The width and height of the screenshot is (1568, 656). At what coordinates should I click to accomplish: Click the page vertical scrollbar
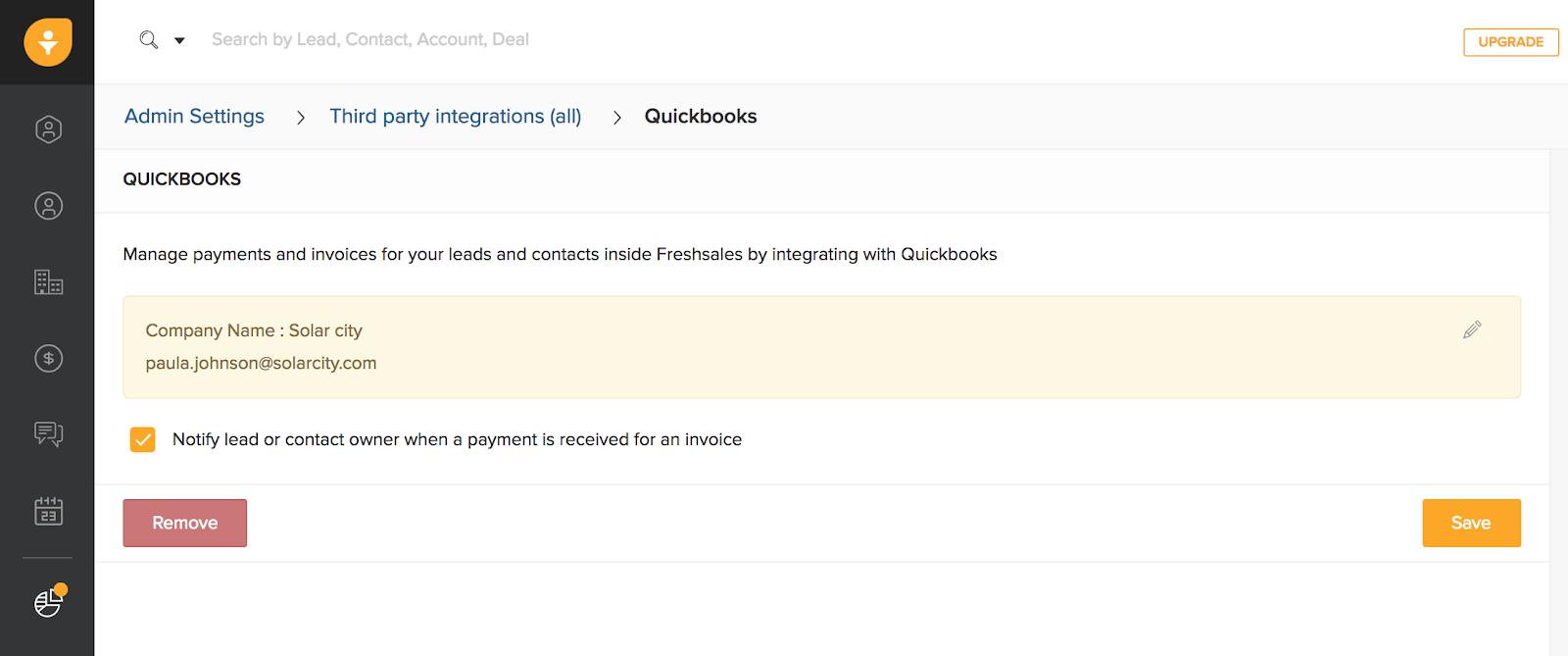(x=1558, y=392)
